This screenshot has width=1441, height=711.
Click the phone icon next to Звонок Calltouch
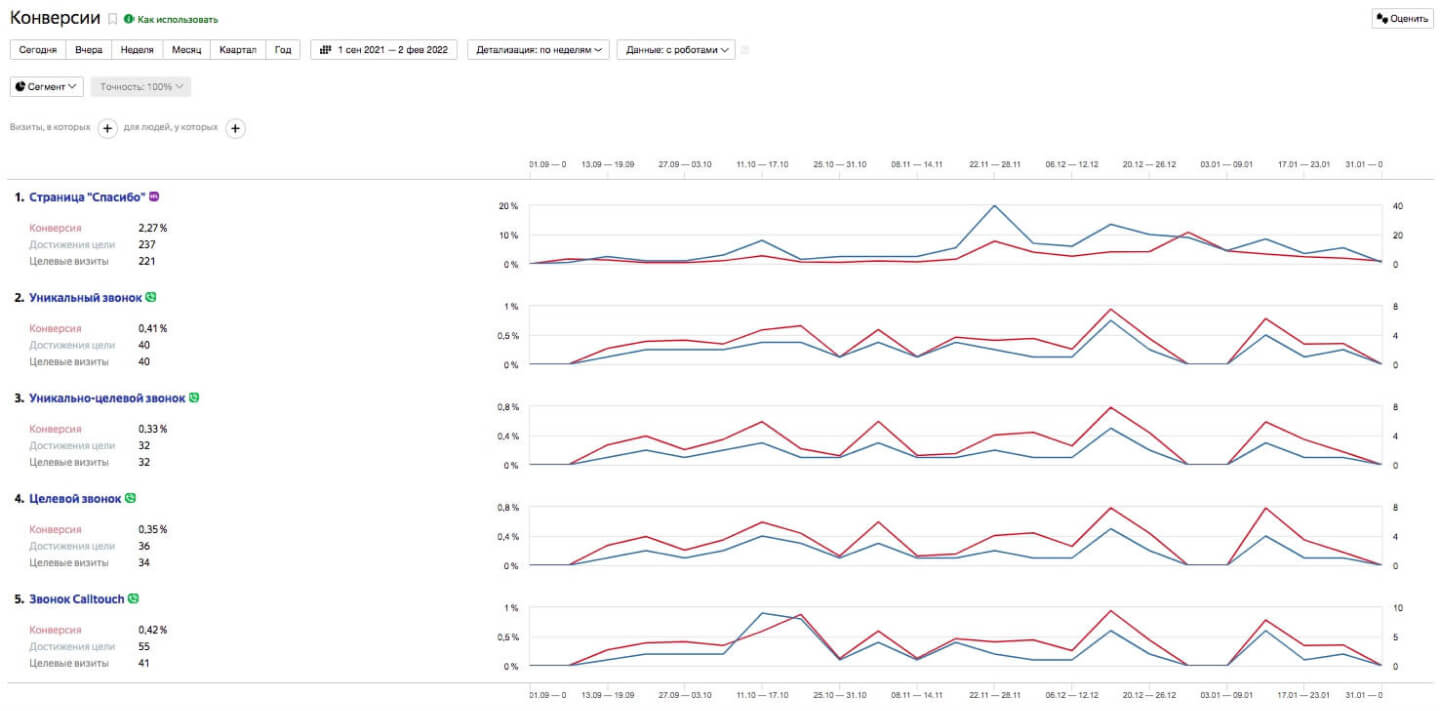(133, 599)
